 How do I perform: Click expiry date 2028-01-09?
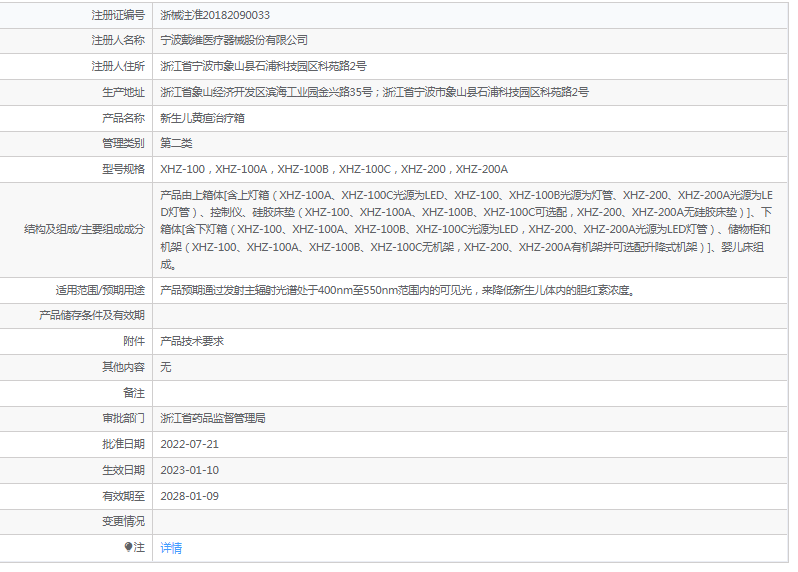click(189, 496)
